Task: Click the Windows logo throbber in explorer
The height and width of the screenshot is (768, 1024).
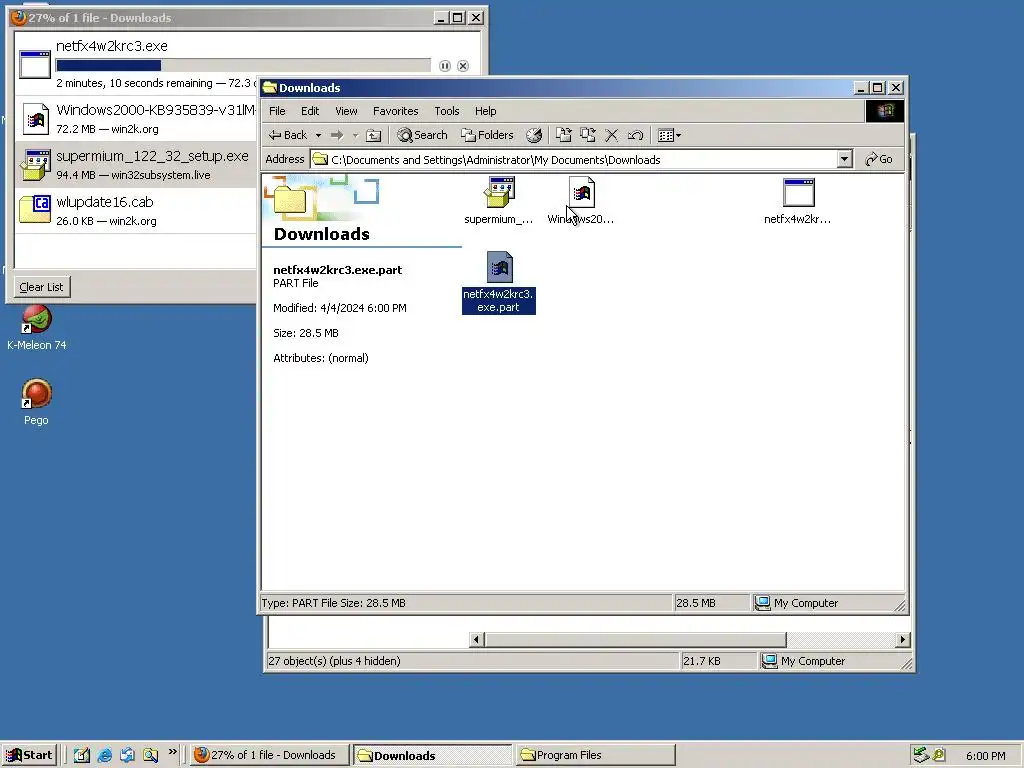Action: click(x=885, y=111)
